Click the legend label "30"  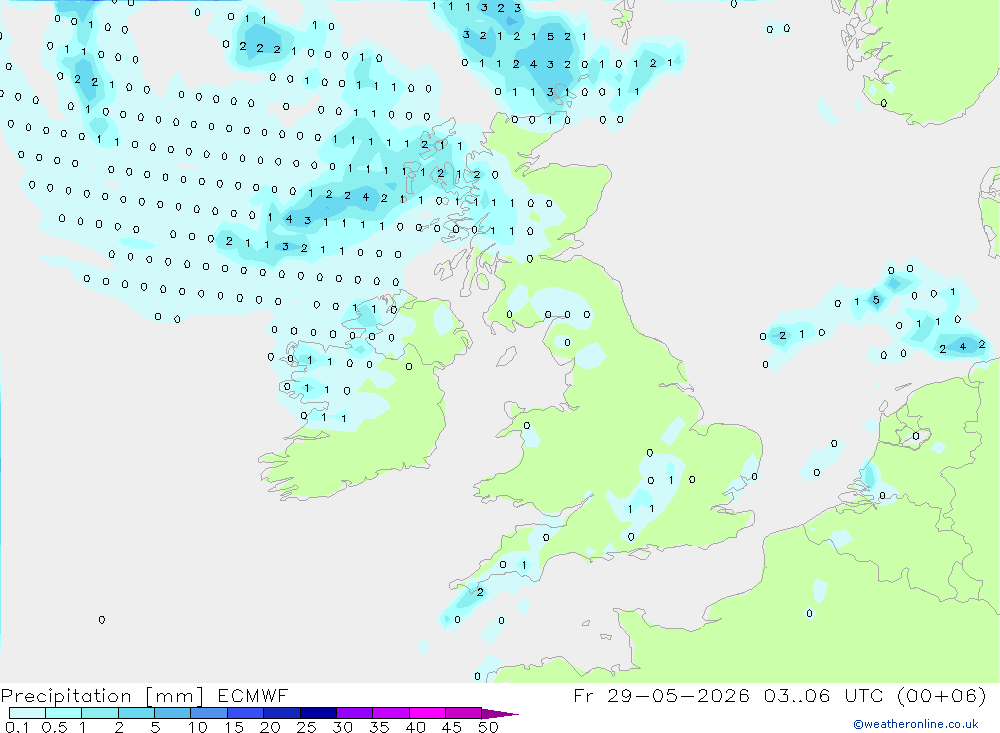click(342, 727)
